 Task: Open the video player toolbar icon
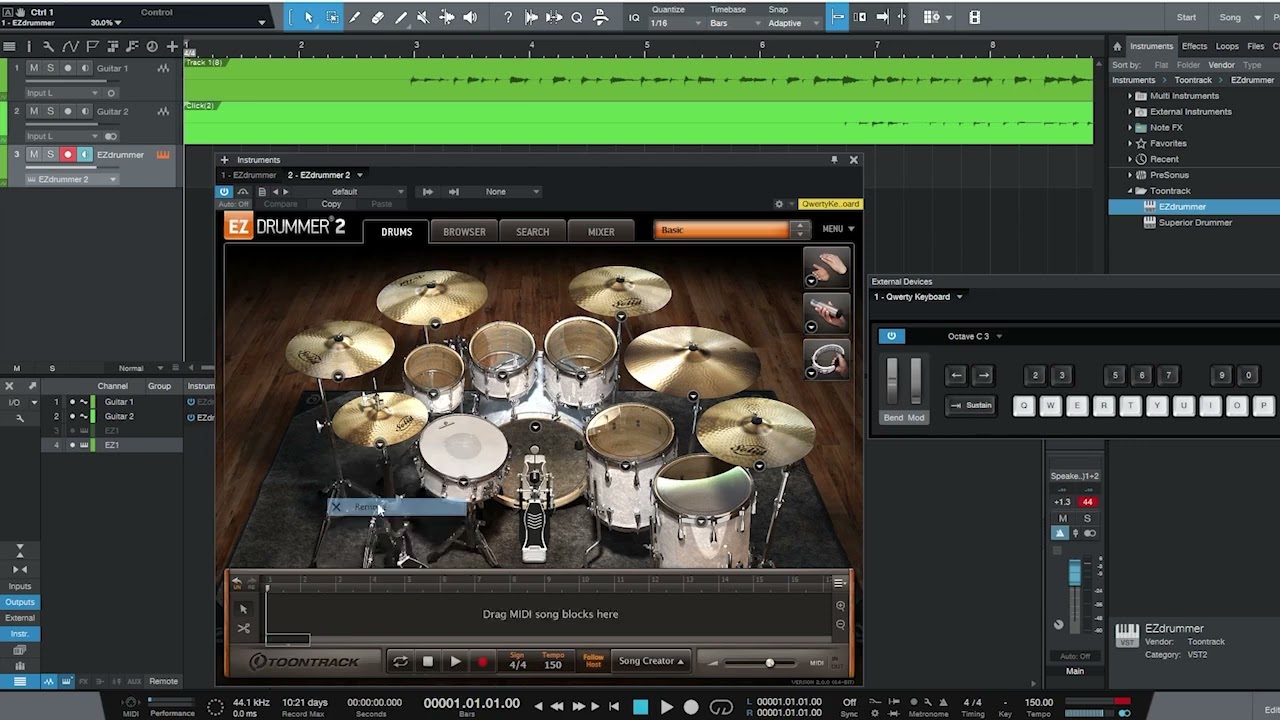coord(975,17)
